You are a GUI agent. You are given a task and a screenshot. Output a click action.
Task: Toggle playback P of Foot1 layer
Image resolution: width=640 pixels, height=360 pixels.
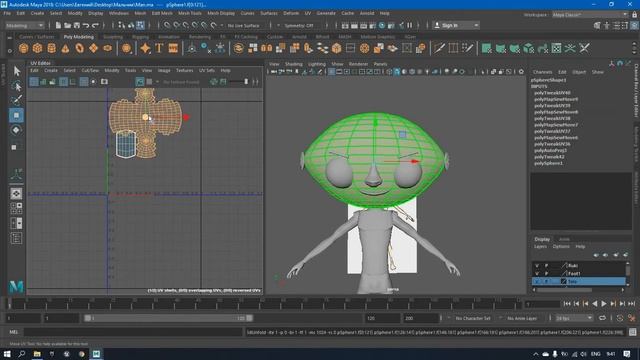pyautogui.click(x=547, y=273)
